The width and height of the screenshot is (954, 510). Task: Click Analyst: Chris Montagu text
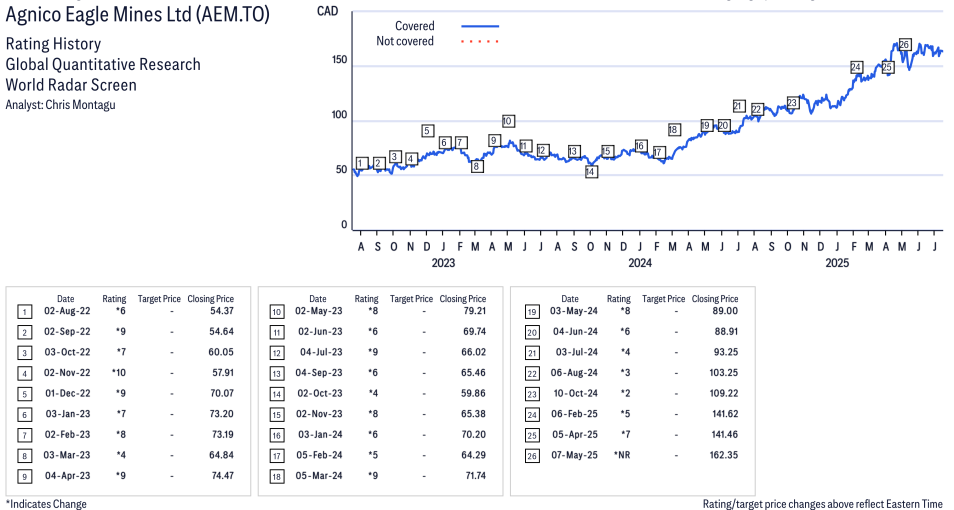tap(60, 105)
